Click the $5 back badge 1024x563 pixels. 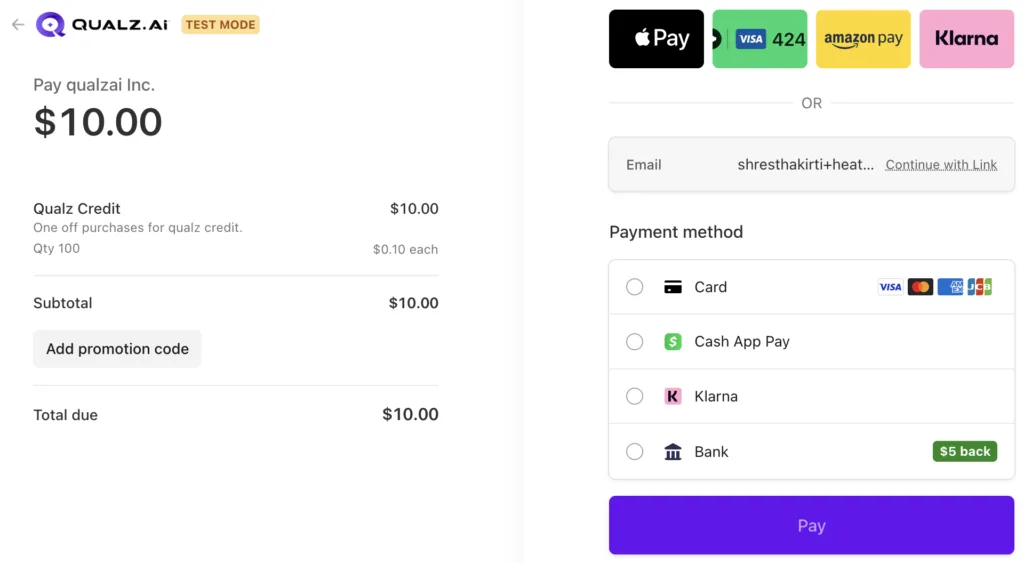coord(964,452)
